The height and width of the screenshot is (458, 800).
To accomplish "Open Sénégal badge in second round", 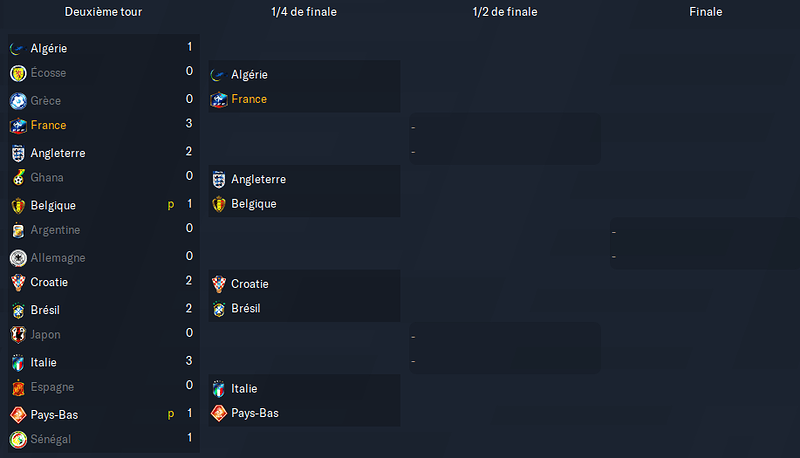I will coord(18,439).
